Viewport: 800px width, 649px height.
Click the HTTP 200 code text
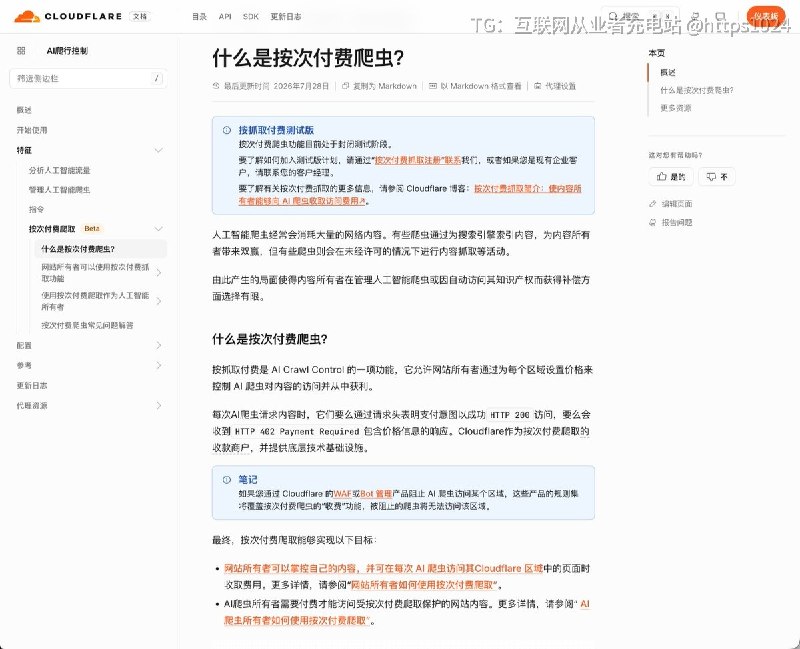(510, 415)
